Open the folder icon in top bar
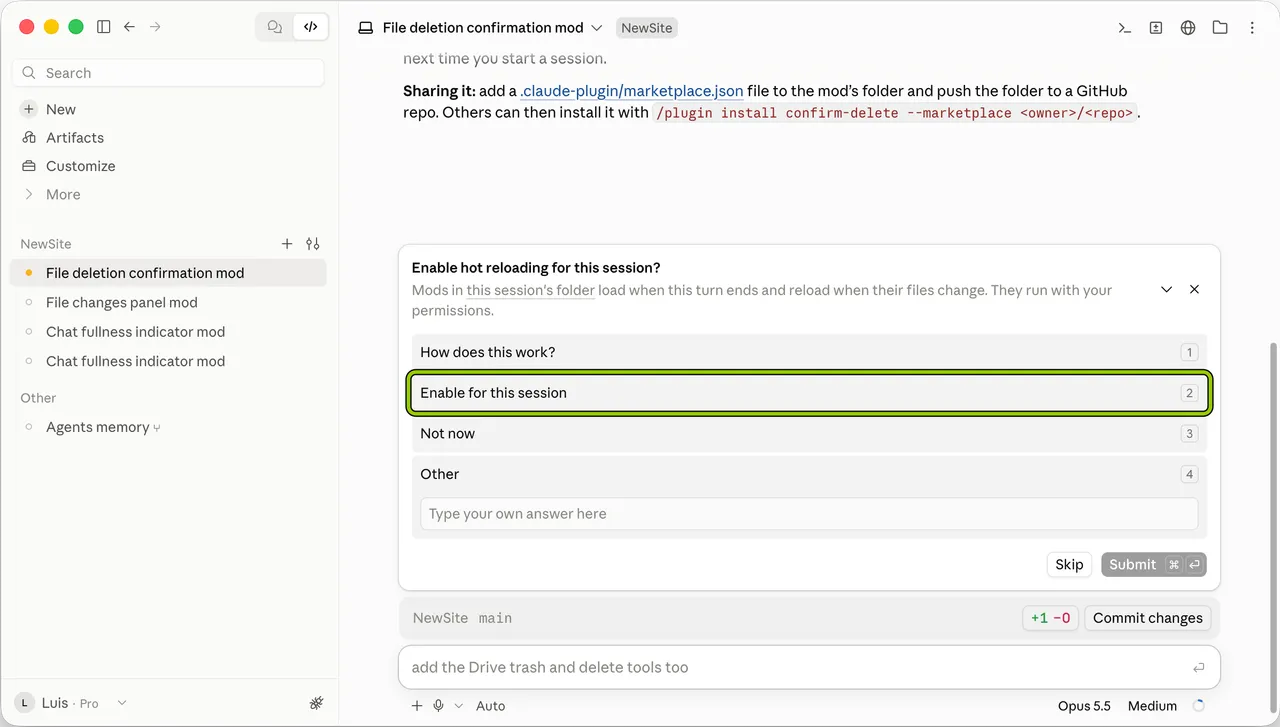This screenshot has height=727, width=1280. click(1220, 28)
